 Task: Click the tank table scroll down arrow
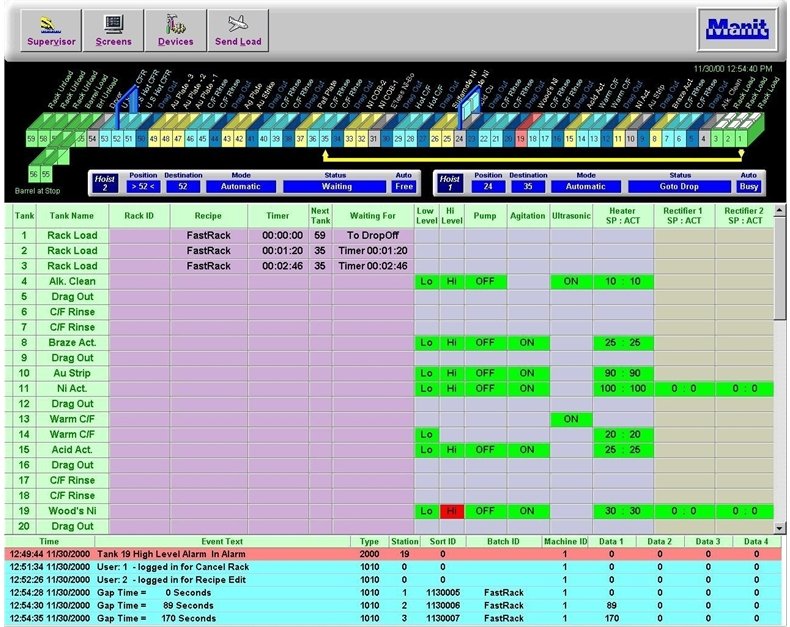(x=781, y=527)
